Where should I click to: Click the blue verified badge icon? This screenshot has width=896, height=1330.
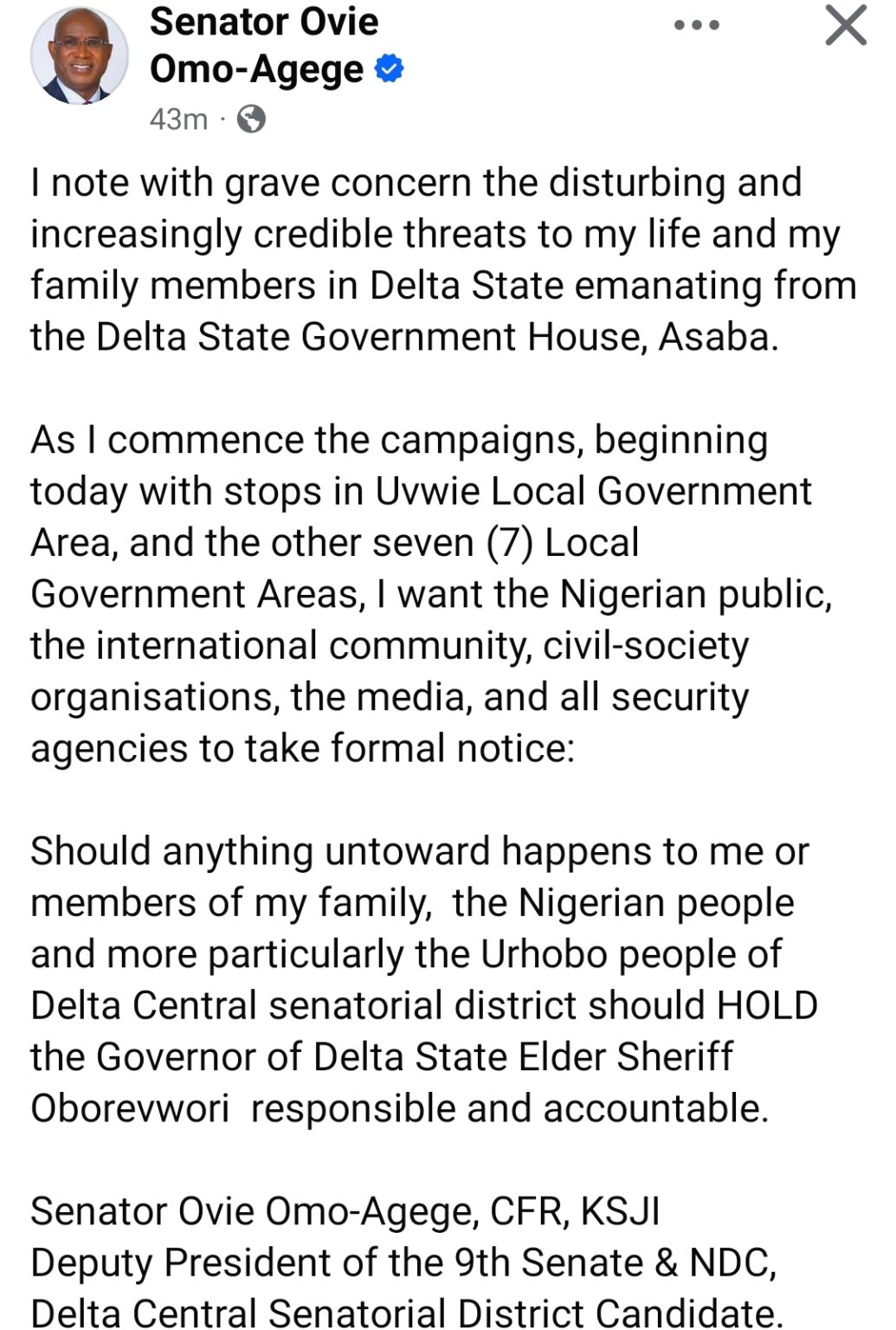click(390, 70)
